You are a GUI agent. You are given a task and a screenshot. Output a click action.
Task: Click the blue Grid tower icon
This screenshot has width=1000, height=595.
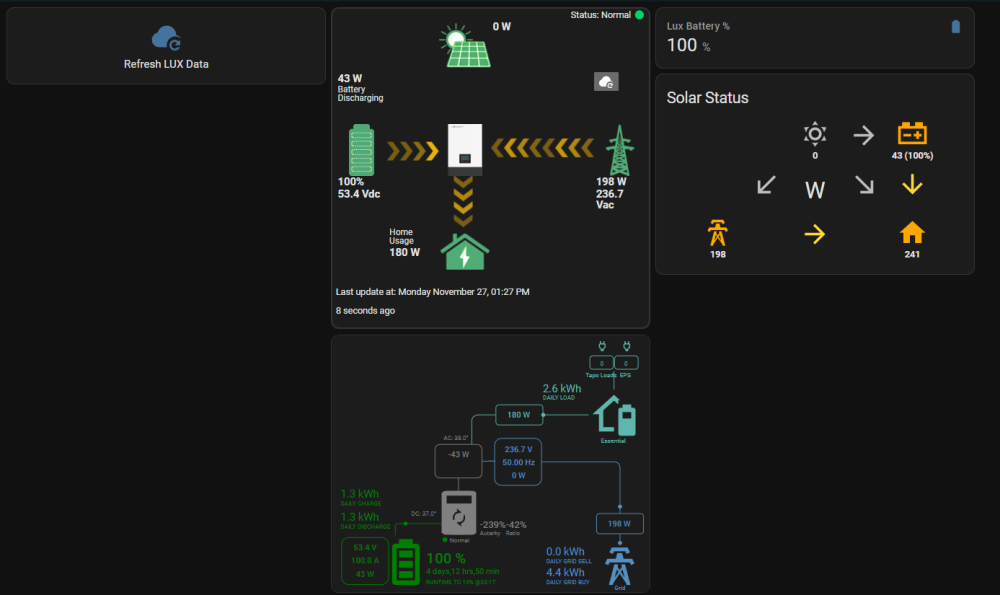point(619,566)
